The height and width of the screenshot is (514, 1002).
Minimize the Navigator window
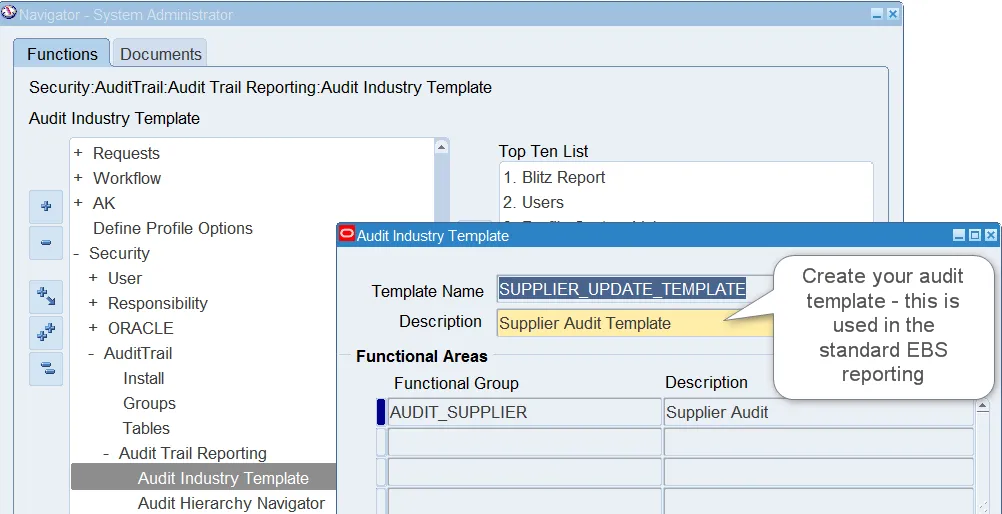point(877,14)
